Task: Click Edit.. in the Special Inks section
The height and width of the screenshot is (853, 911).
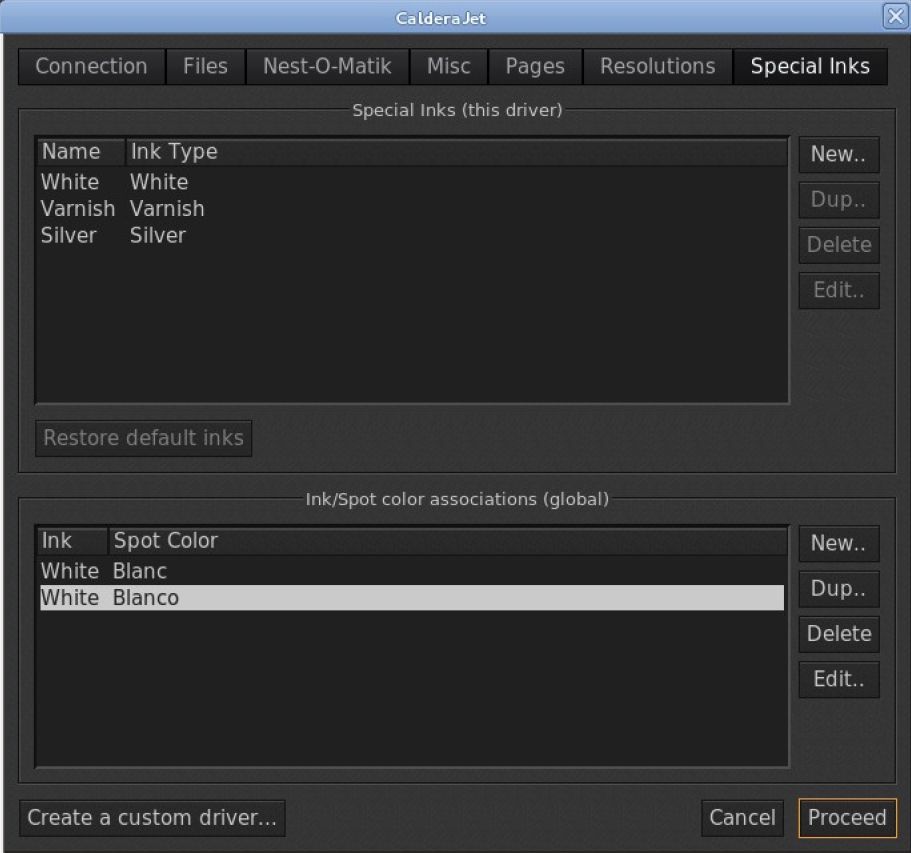Action: [838, 291]
